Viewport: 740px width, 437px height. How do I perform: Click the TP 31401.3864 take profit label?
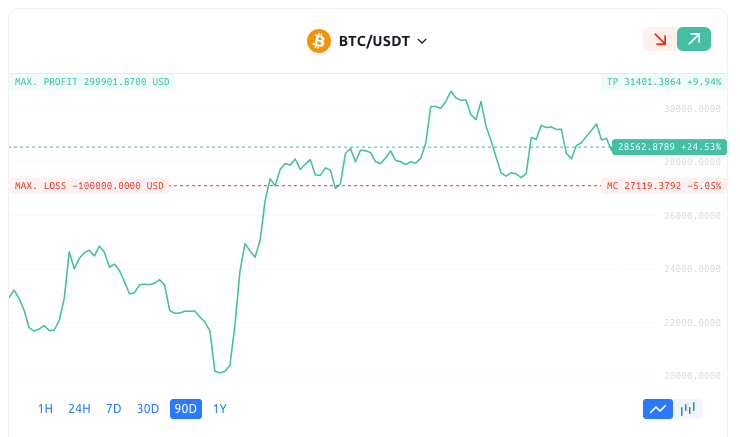(x=664, y=82)
